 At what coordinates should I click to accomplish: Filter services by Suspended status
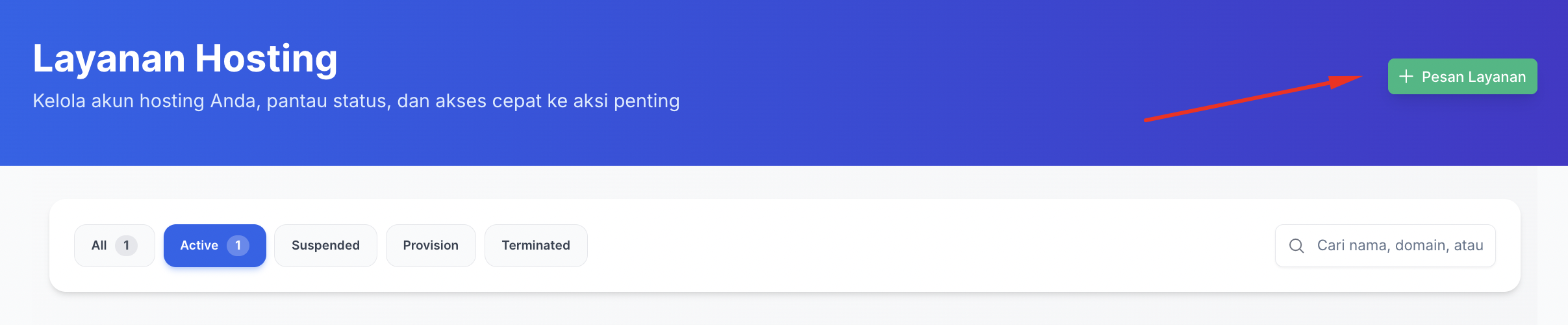(x=325, y=246)
